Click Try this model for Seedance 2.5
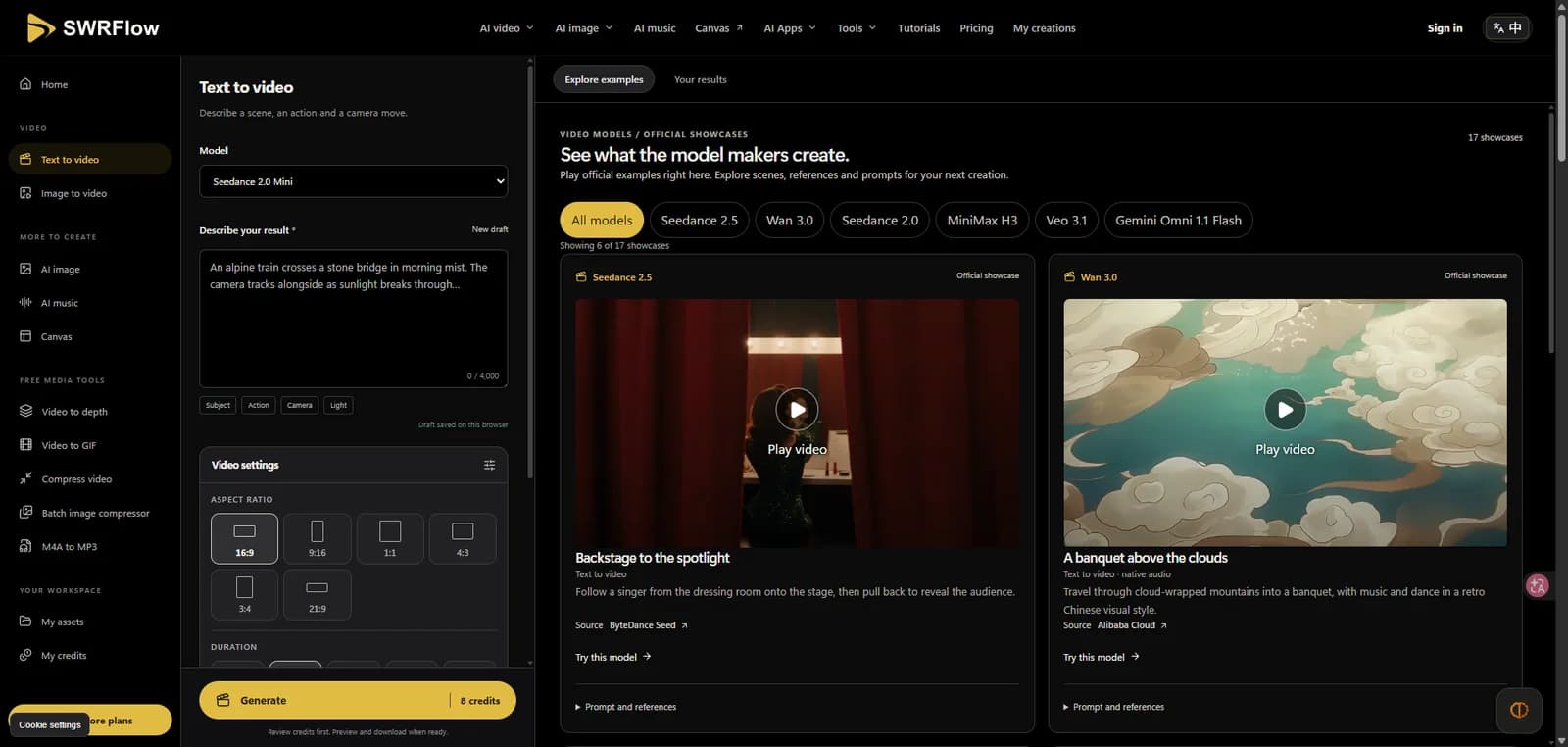 (x=613, y=657)
